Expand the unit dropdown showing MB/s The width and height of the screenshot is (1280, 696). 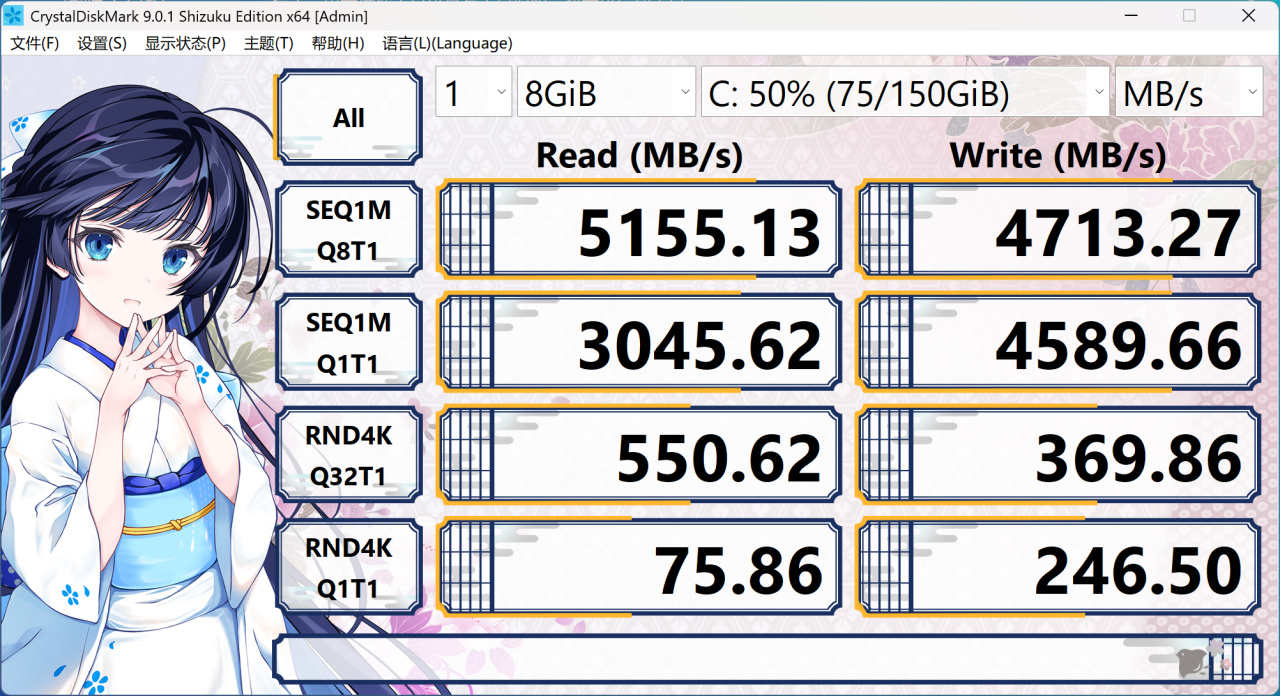1189,93
